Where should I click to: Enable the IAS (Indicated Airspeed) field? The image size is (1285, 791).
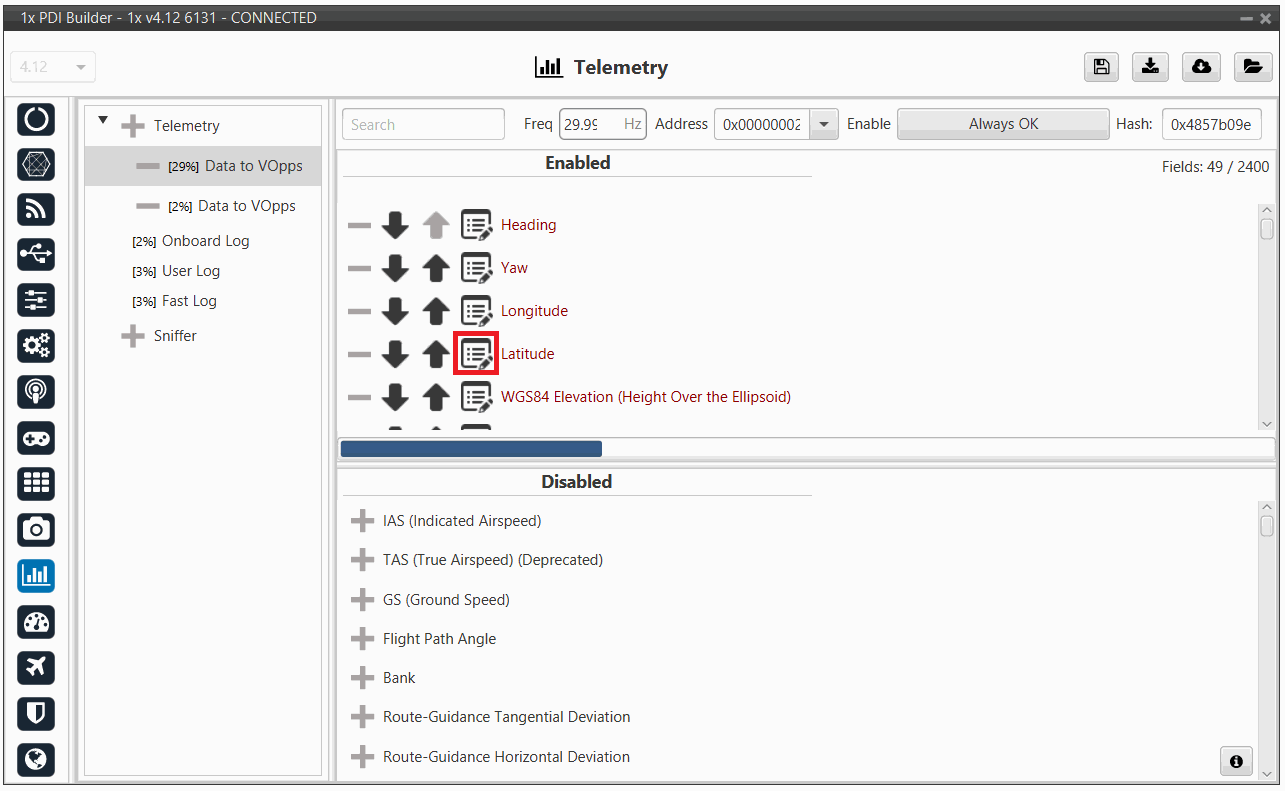point(362,521)
